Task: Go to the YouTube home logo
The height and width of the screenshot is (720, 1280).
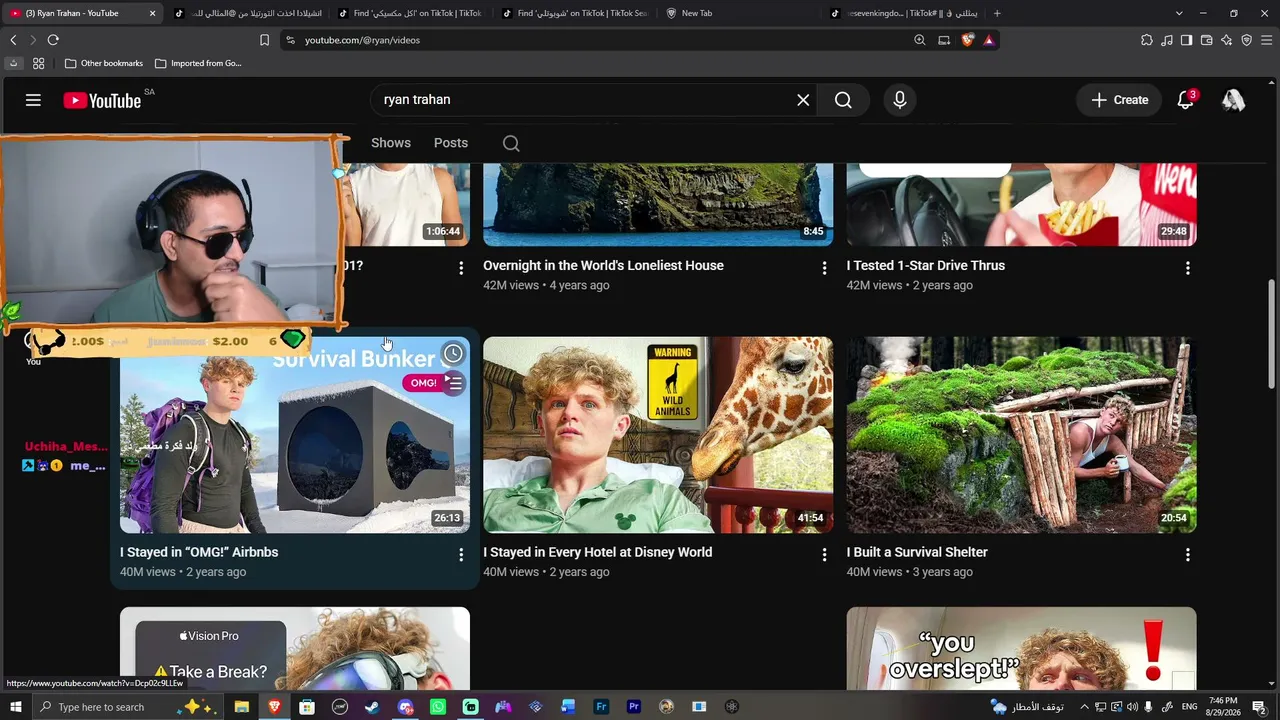Action: pyautogui.click(x=102, y=100)
